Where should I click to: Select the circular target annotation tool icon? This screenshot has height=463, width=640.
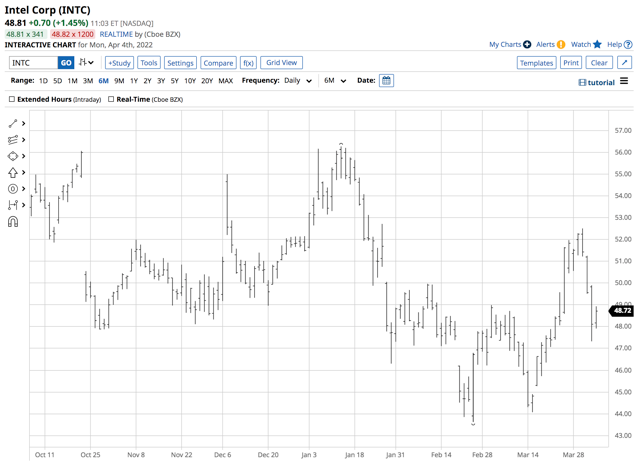(13, 189)
